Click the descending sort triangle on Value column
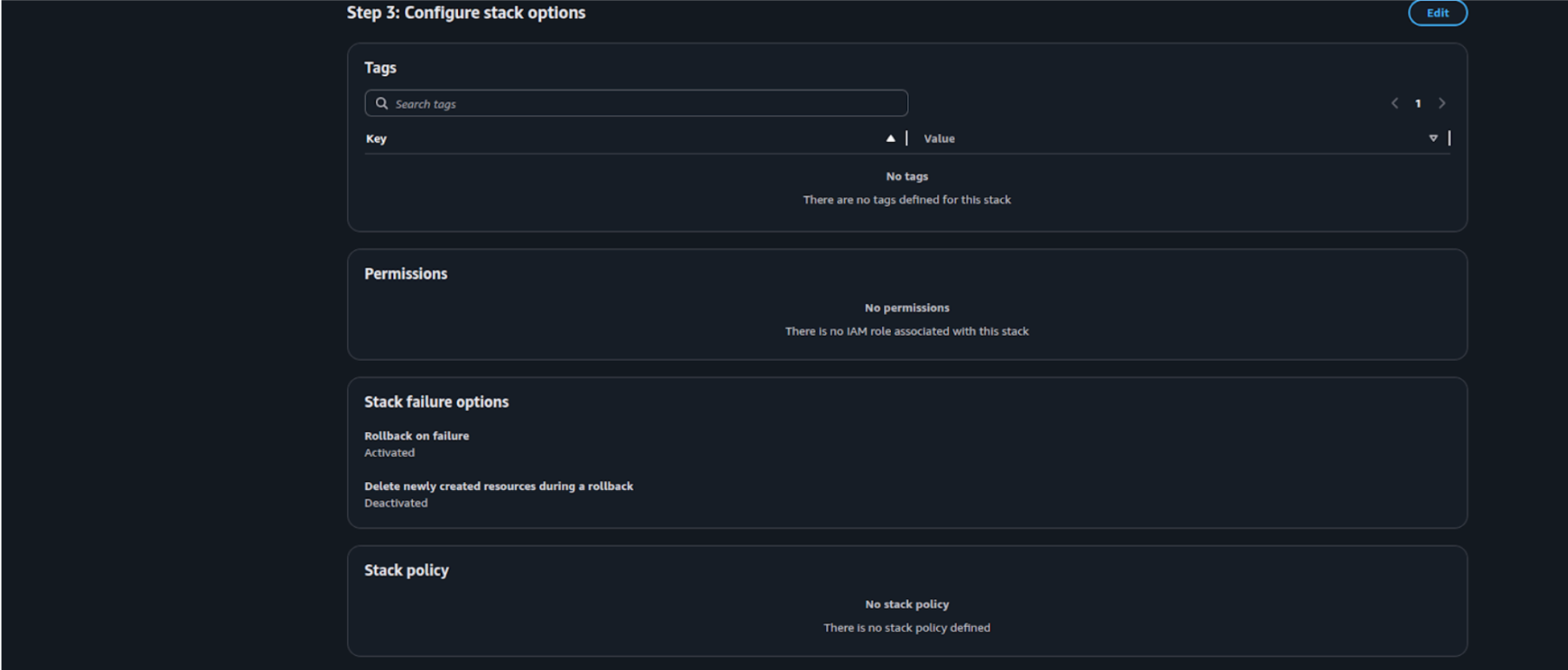Image resolution: width=1568 pixels, height=670 pixels. tap(1434, 138)
